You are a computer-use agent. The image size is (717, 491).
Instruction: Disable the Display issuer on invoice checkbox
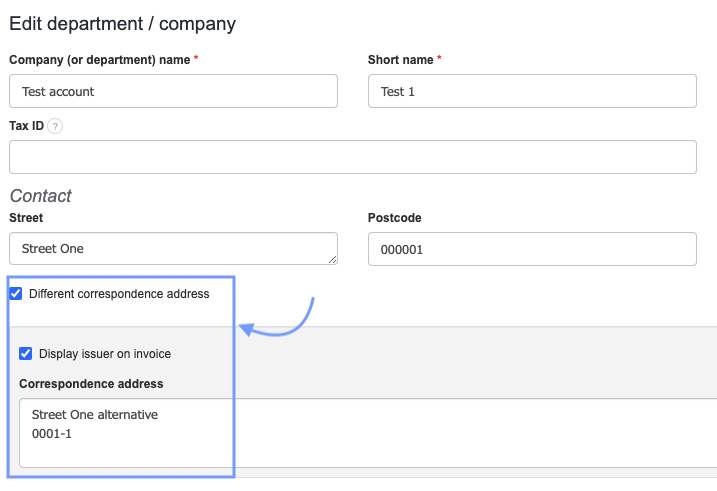[26, 354]
